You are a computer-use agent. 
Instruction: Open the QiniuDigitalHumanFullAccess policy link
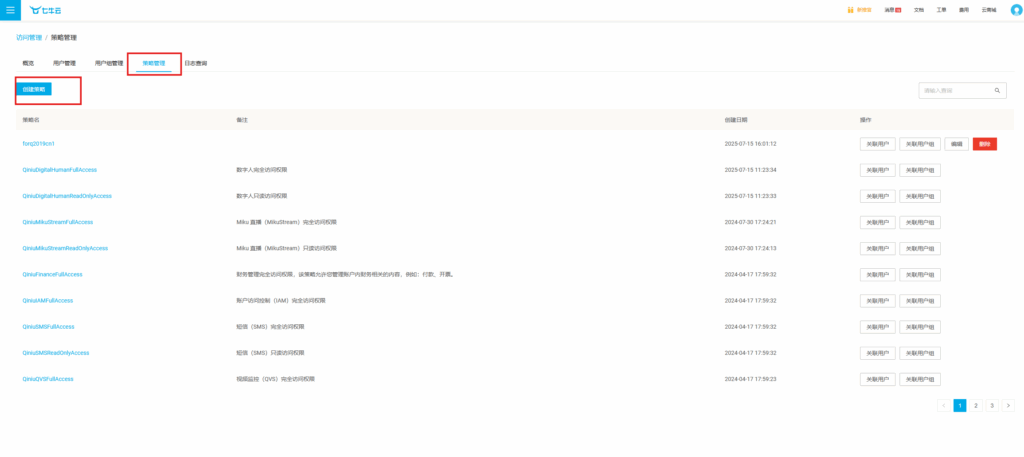click(x=59, y=170)
